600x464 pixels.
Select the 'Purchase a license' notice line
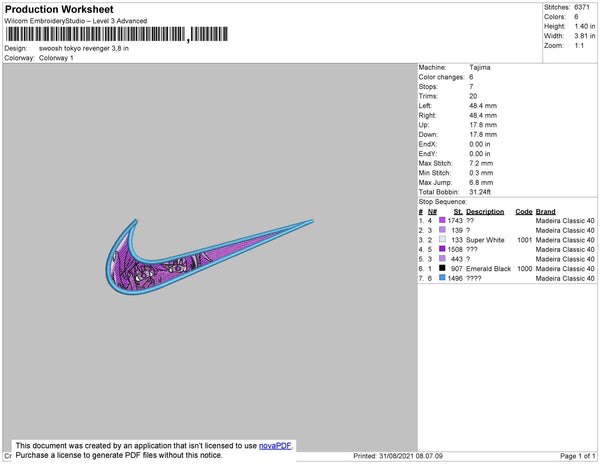119,455
